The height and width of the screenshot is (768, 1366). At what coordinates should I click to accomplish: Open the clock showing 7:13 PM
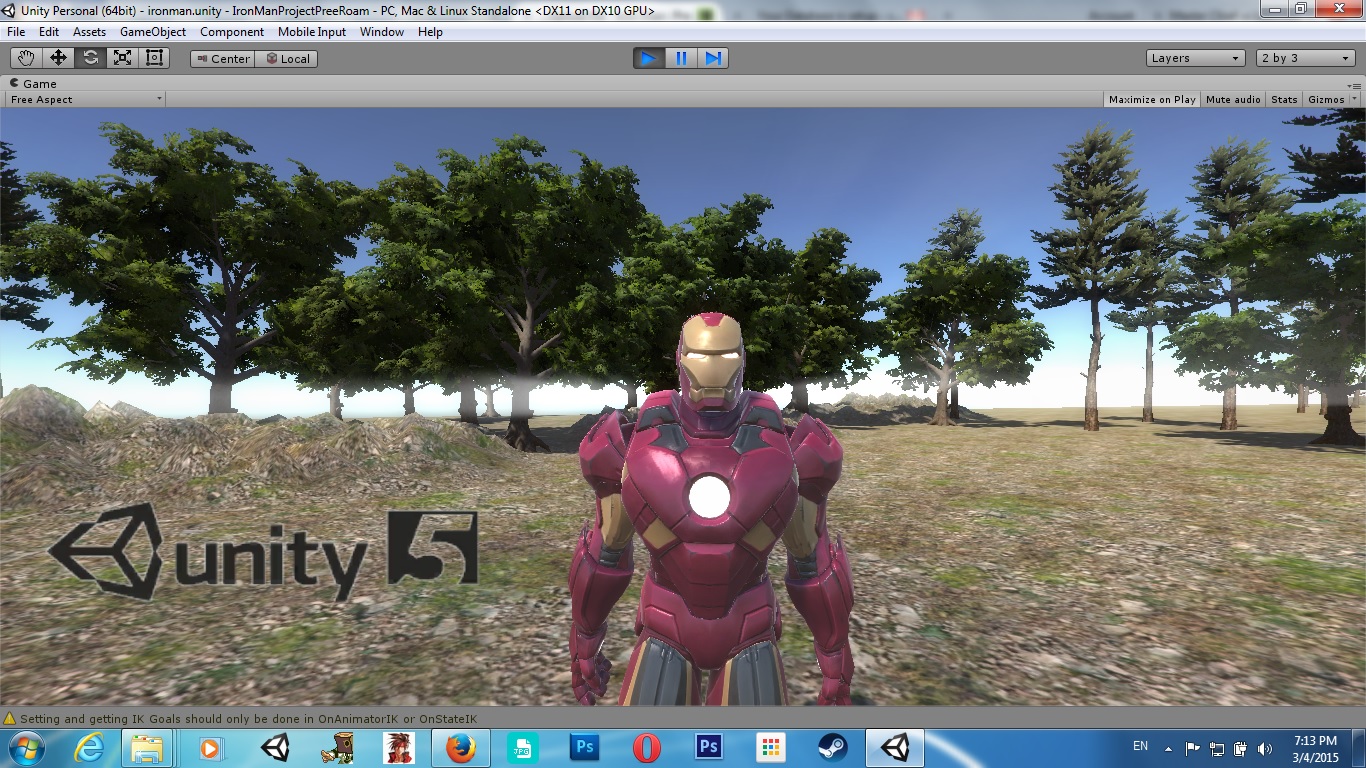(x=1314, y=748)
